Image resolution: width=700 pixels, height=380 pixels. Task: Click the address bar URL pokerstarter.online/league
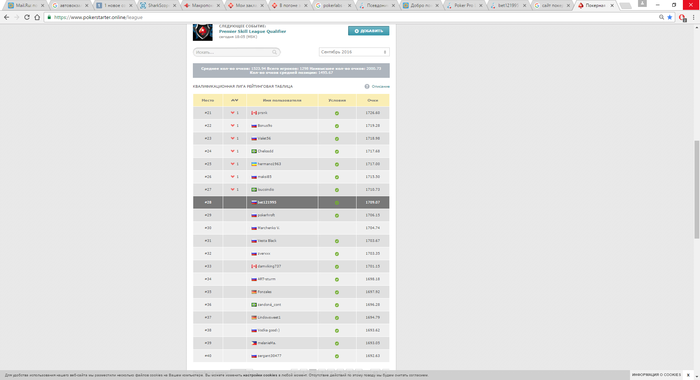click(98, 17)
